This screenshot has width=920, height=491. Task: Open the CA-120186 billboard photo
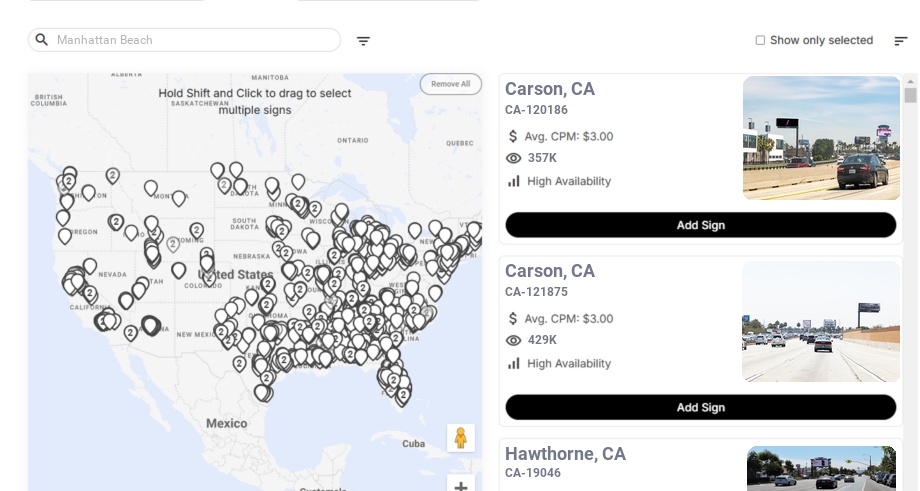pos(821,138)
